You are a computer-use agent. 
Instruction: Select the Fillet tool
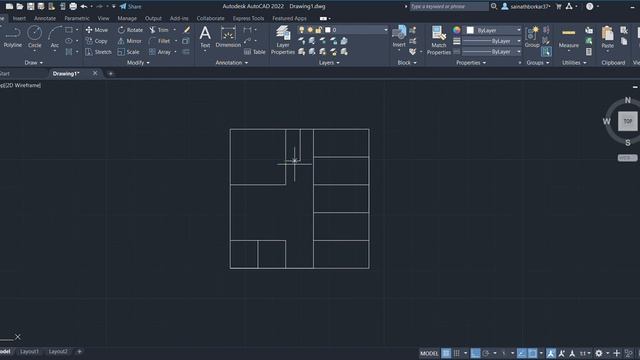(160, 41)
